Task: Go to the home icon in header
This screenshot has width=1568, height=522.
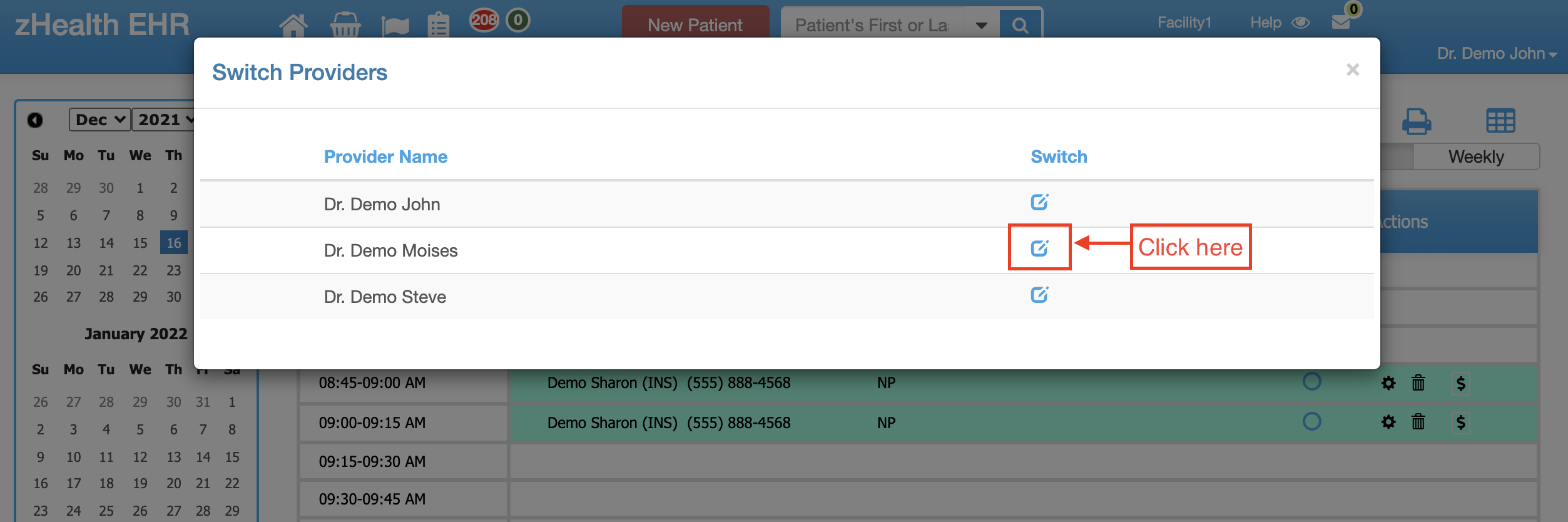Action: click(x=293, y=25)
